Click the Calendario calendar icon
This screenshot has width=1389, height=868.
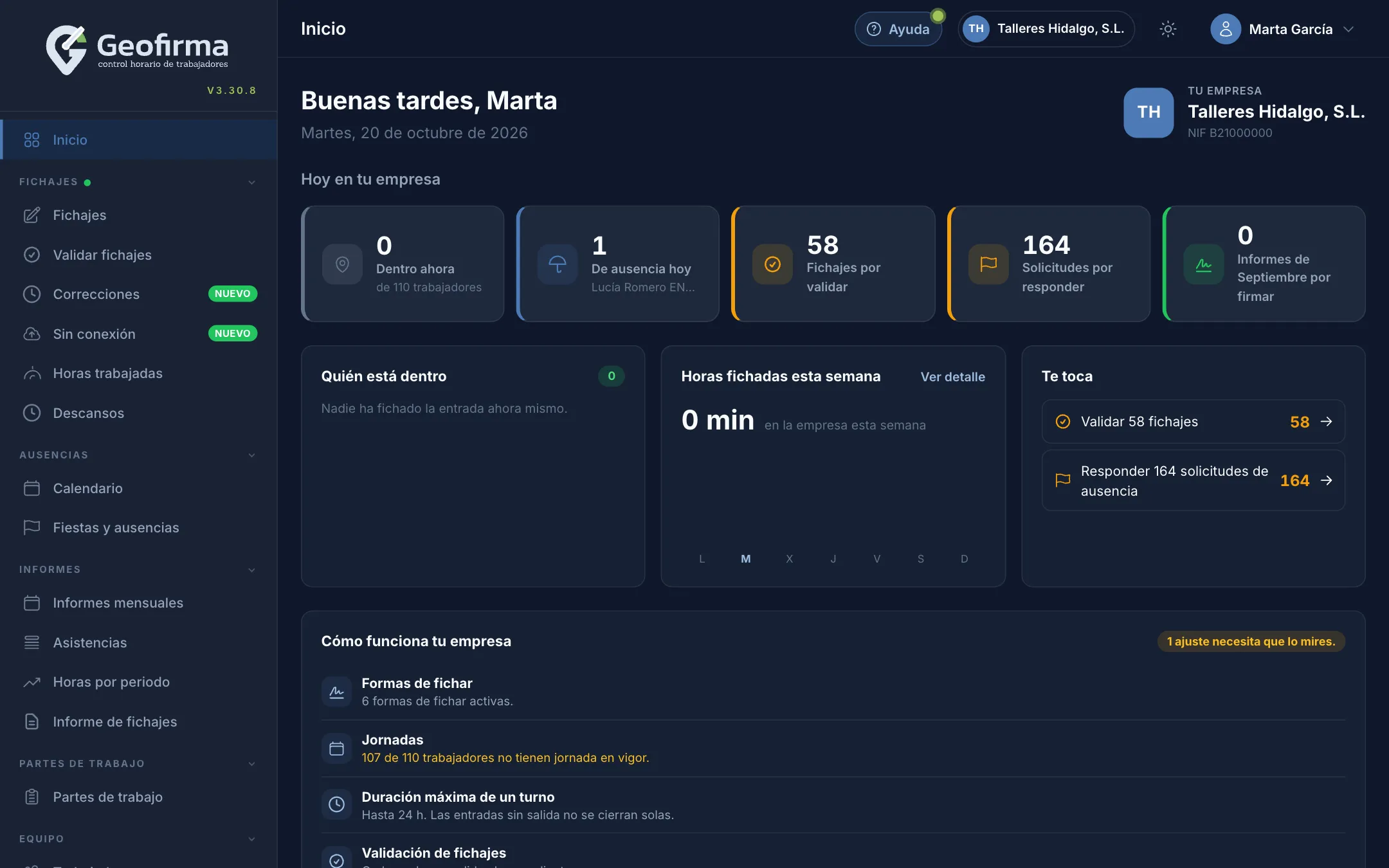coord(32,489)
